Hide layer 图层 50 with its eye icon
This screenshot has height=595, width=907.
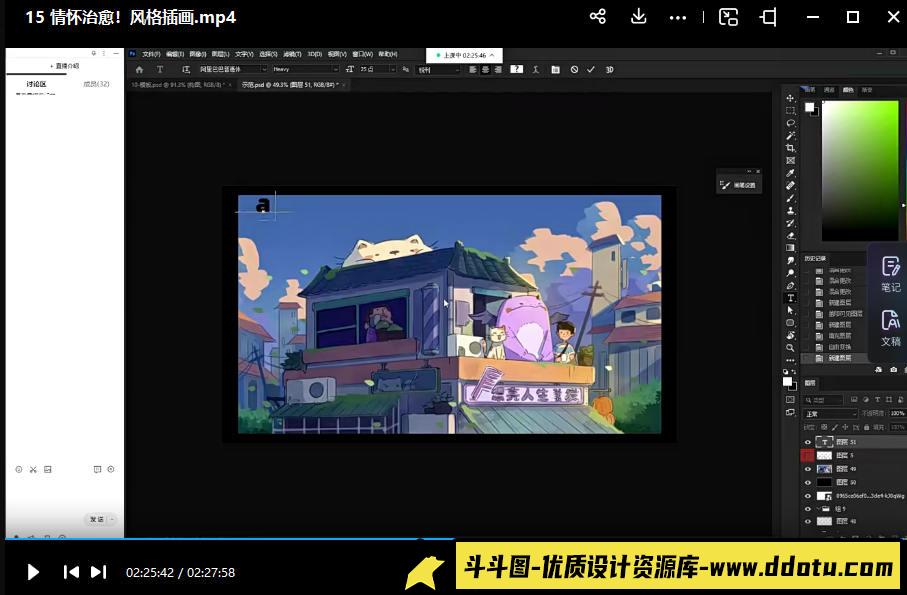coord(808,482)
